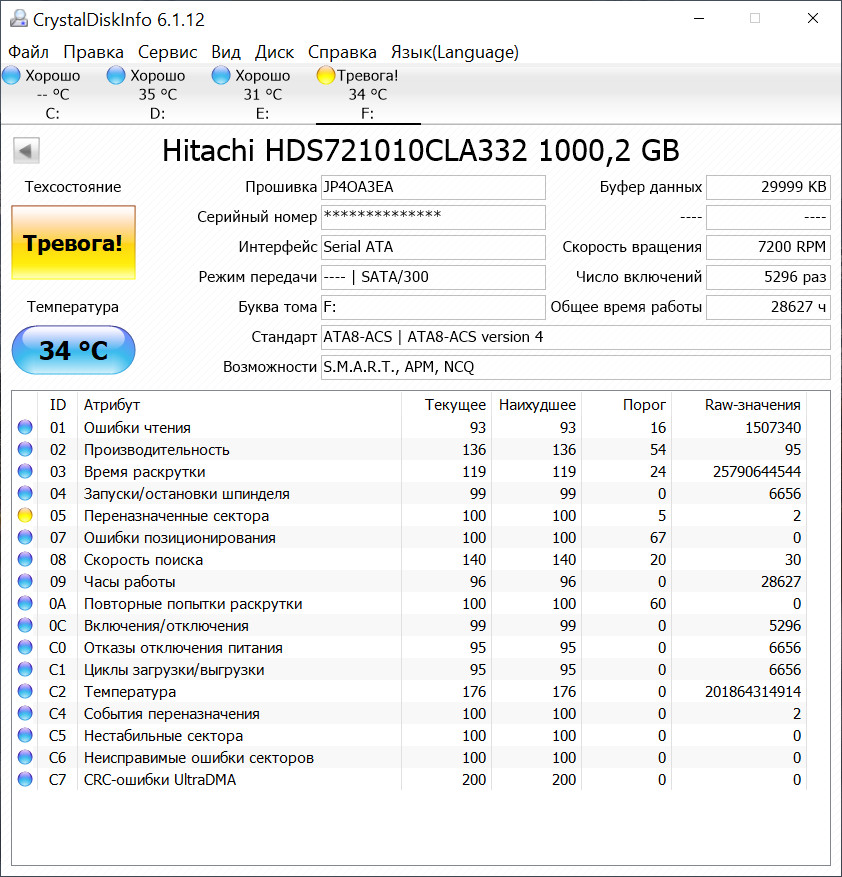
Task: Click the blue status orb for drive D:
Action: 116,75
